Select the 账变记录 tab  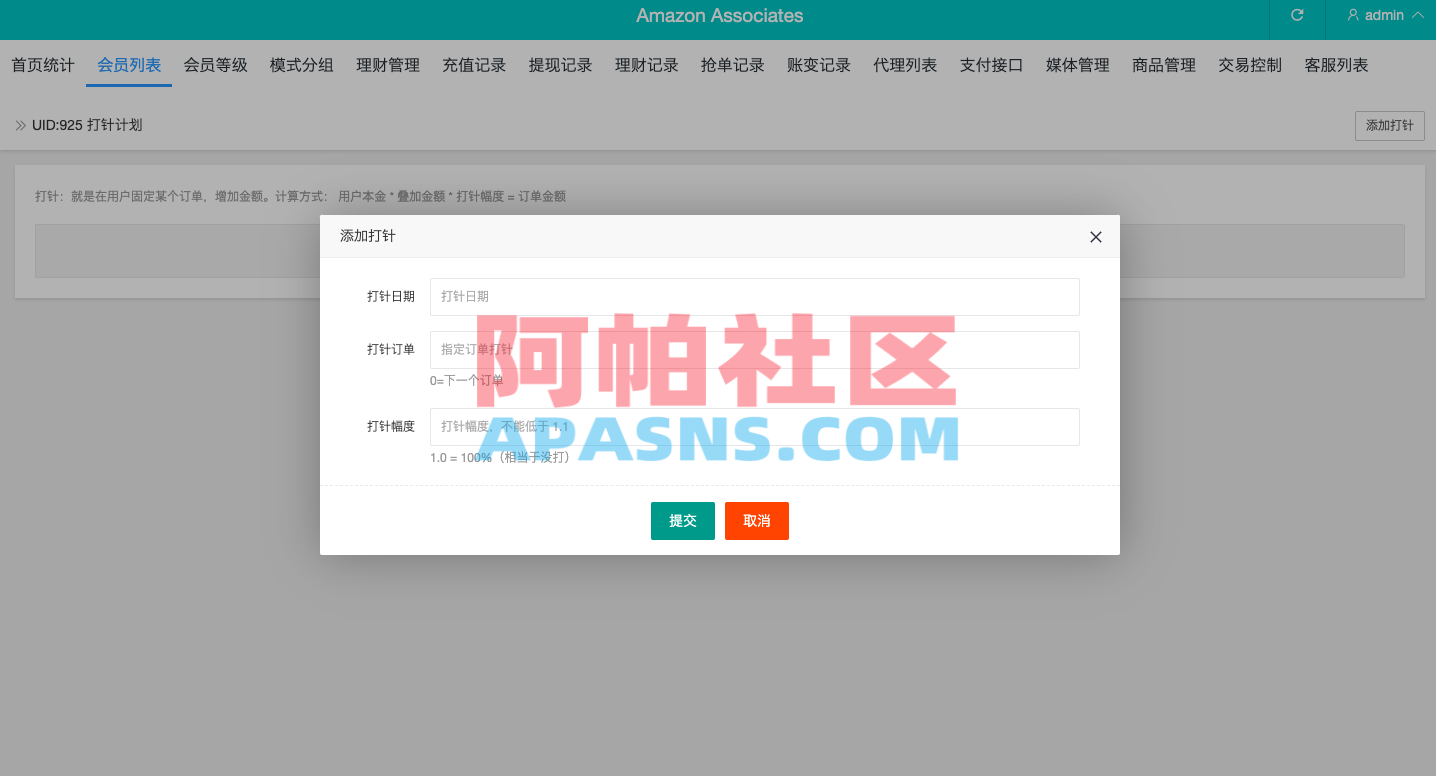(819, 65)
